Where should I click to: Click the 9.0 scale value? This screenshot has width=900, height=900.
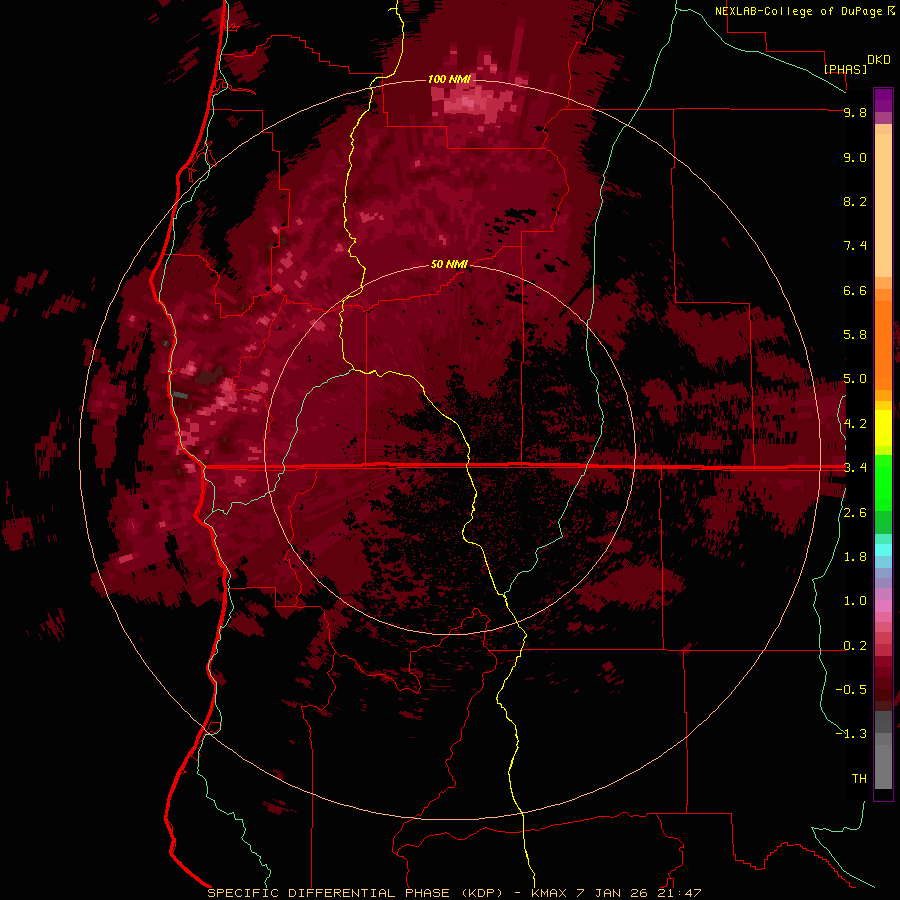[855, 157]
